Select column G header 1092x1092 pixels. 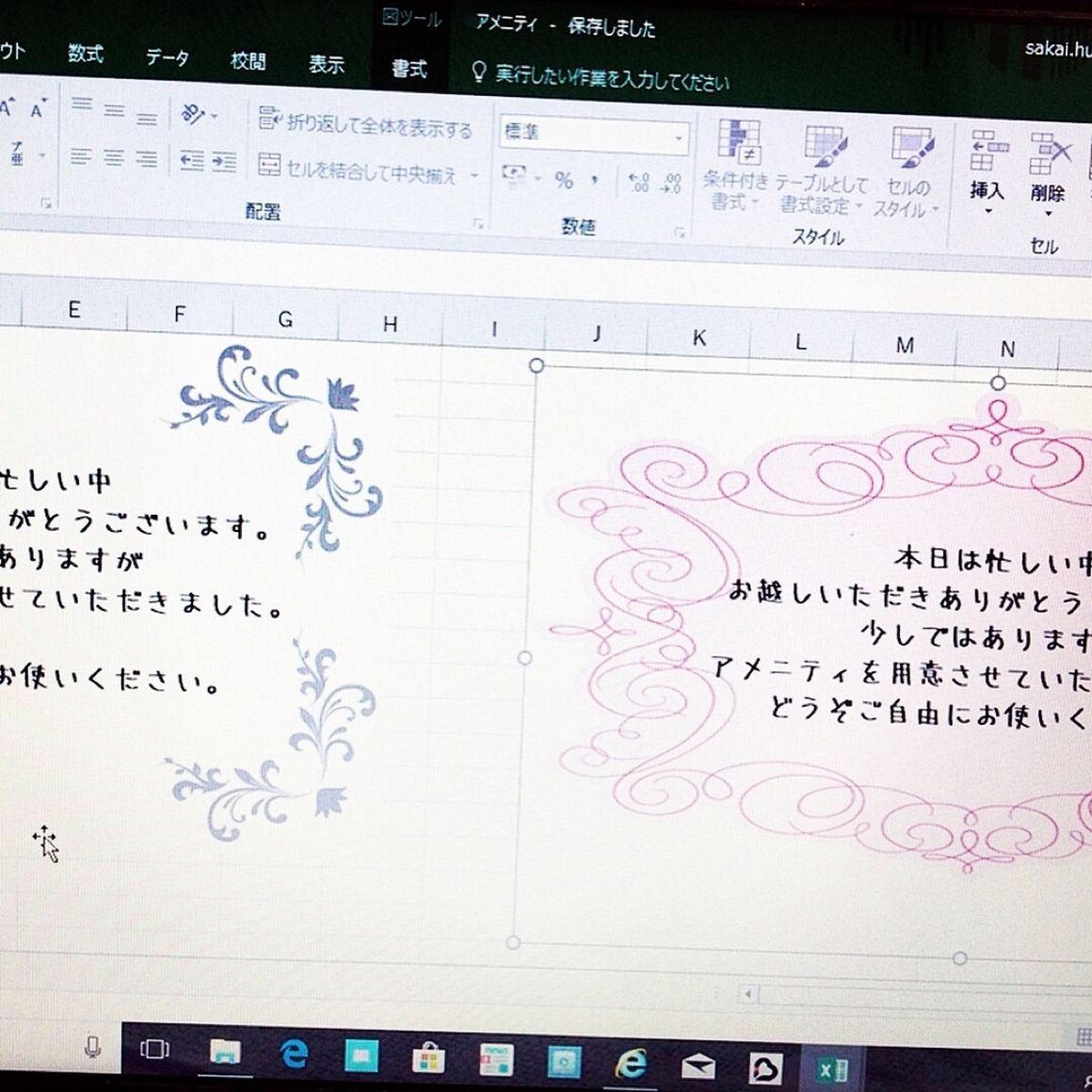click(x=284, y=319)
